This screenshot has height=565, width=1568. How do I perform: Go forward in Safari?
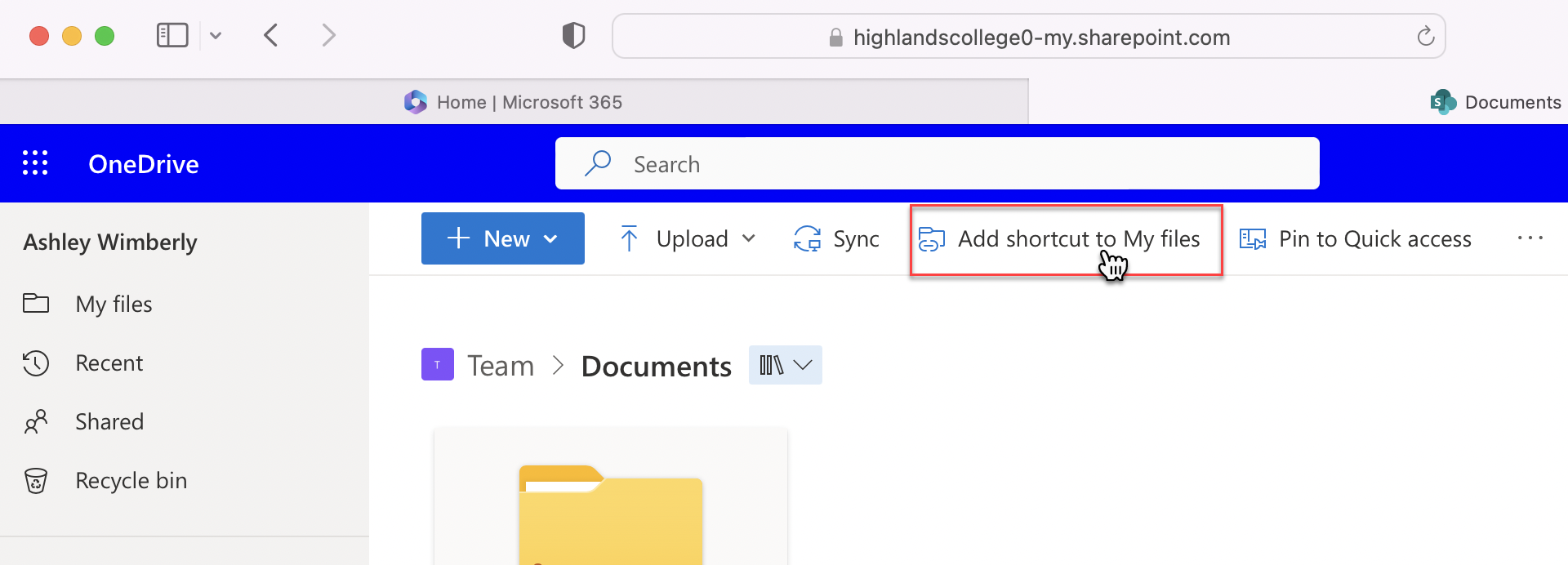coord(328,35)
